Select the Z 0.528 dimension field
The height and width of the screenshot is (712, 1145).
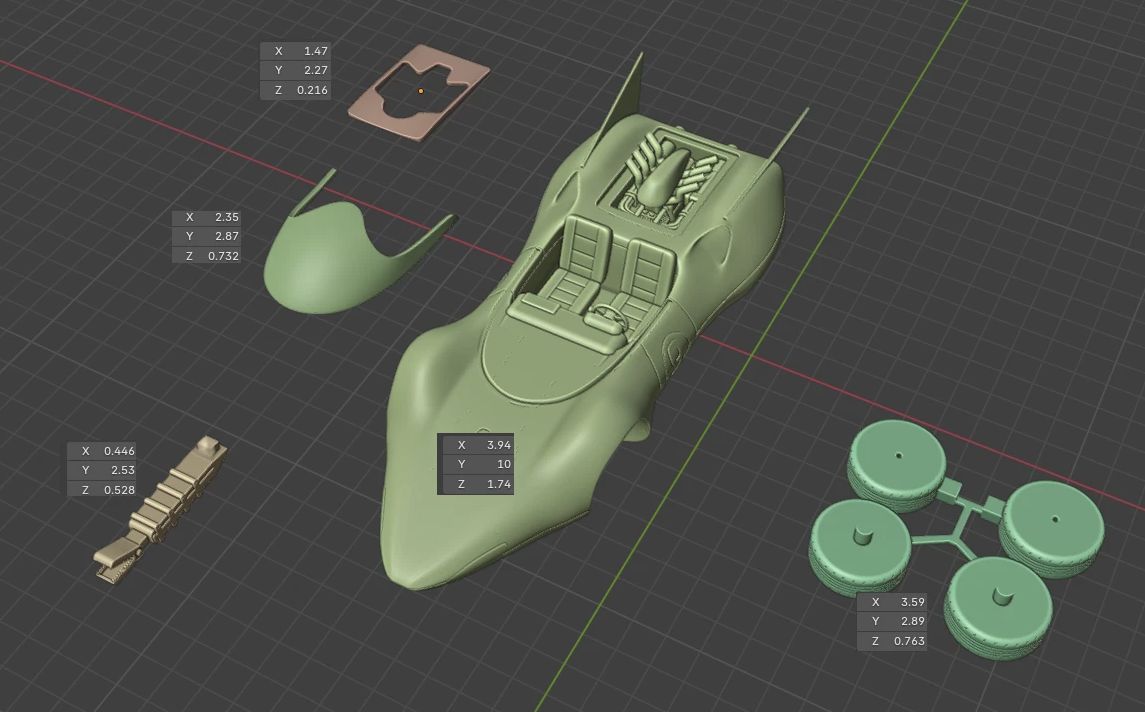[x=102, y=489]
